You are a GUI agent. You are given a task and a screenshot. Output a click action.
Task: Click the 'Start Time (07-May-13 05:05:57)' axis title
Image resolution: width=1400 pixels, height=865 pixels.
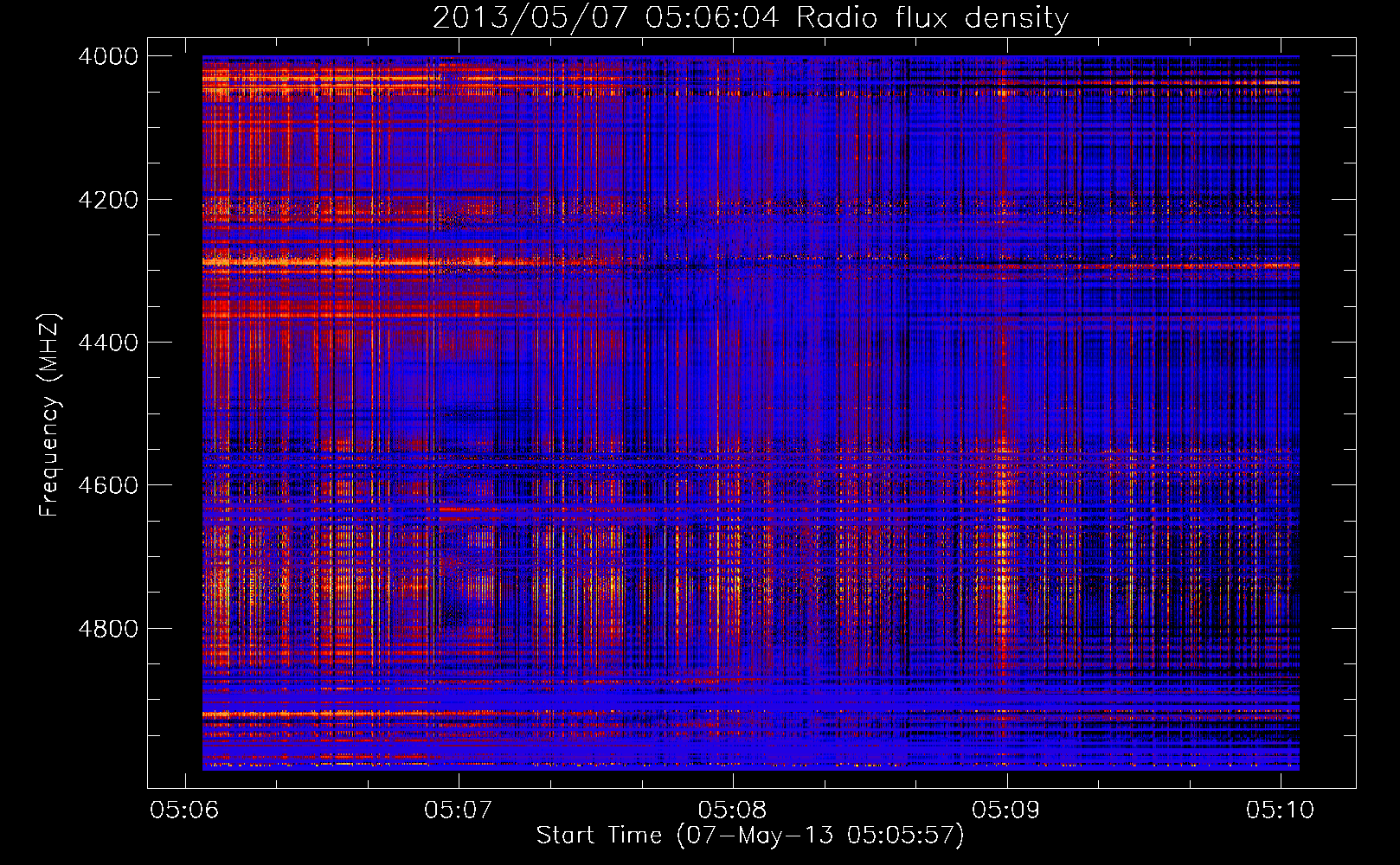[x=750, y=836]
